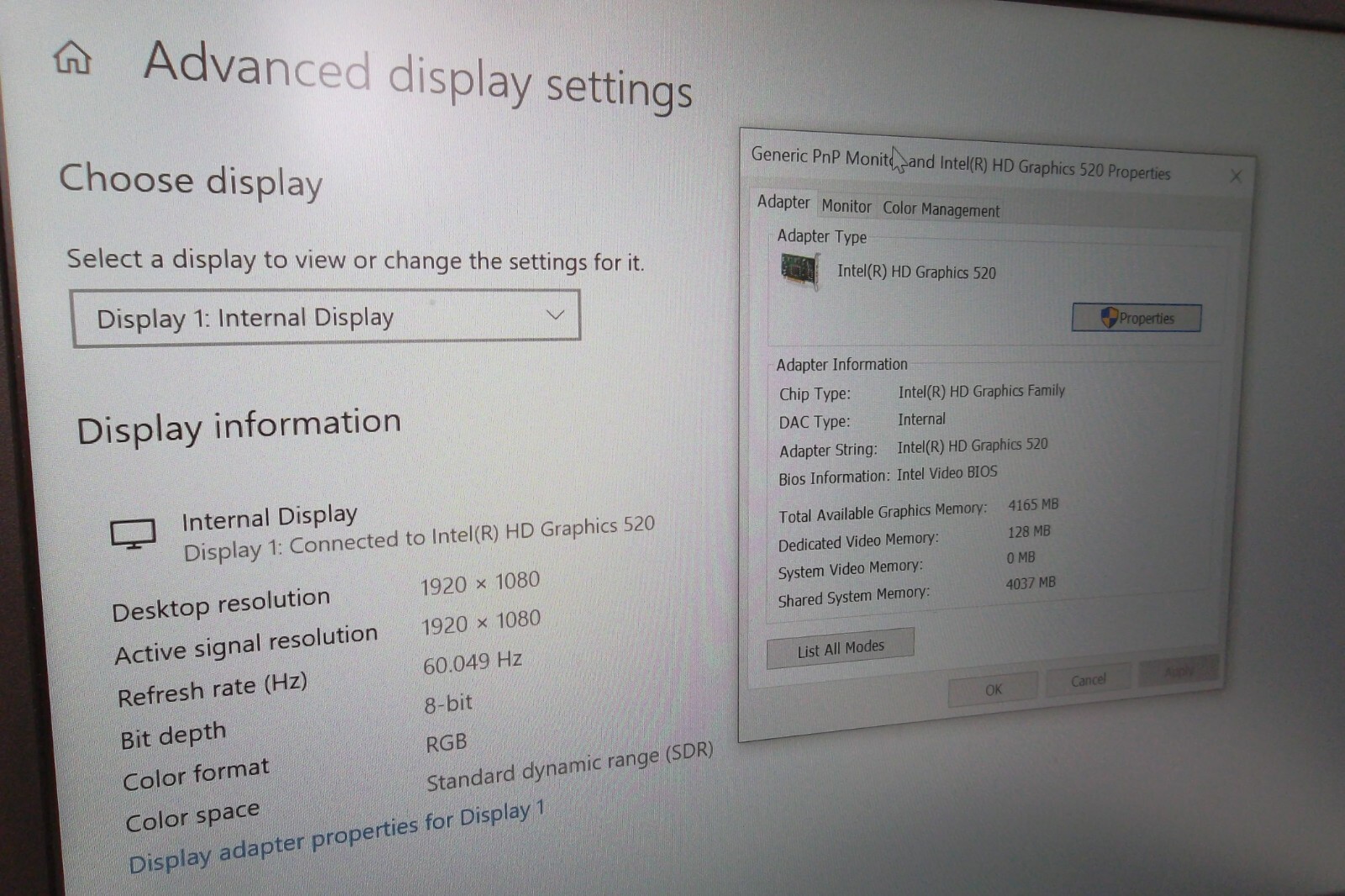Click the '8-bit' bit depth value

(448, 703)
